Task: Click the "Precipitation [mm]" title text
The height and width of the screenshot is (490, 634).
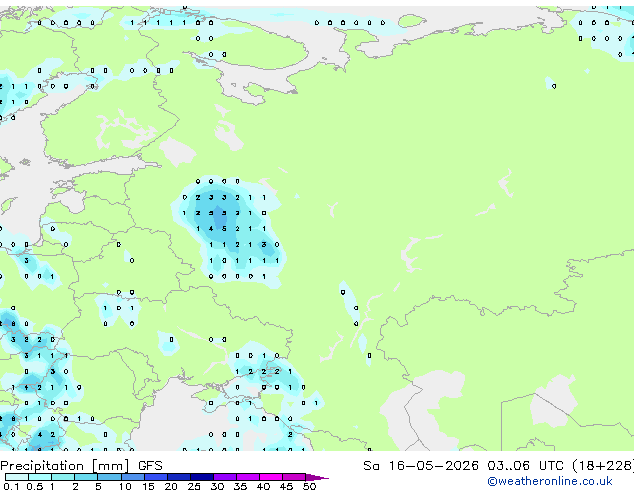Action: click(x=65, y=466)
